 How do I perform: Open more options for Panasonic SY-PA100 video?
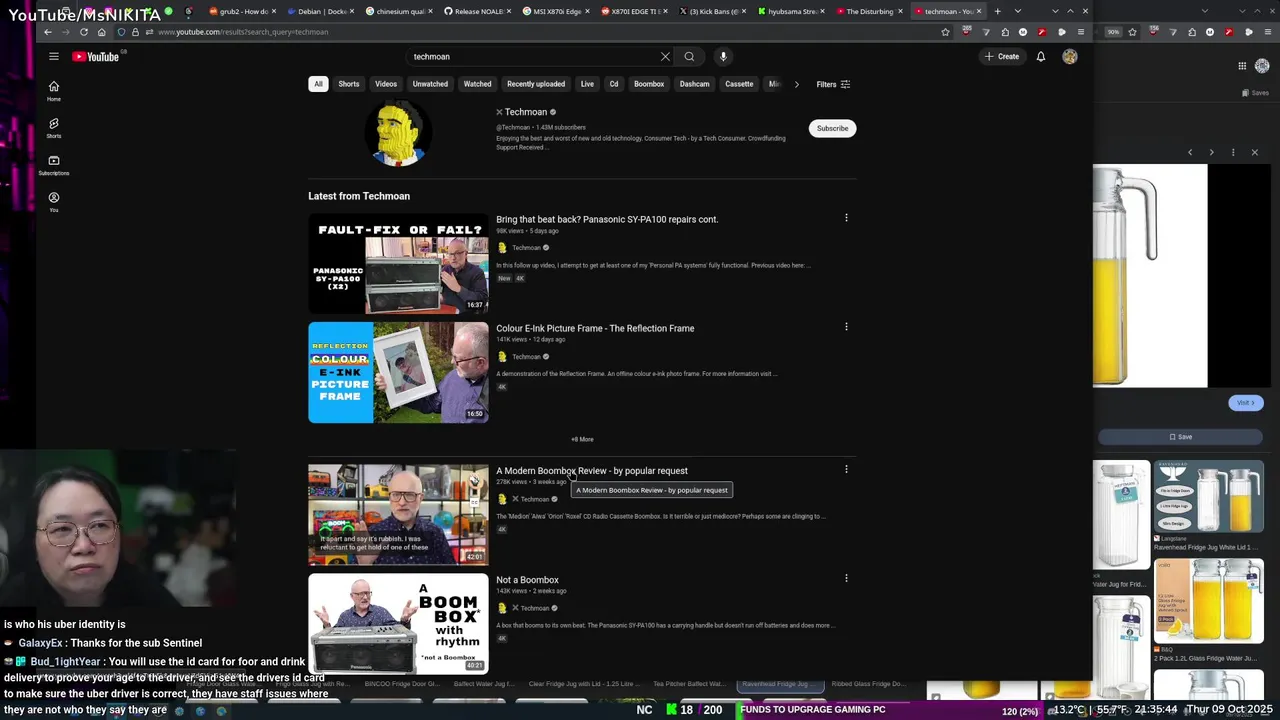846,218
